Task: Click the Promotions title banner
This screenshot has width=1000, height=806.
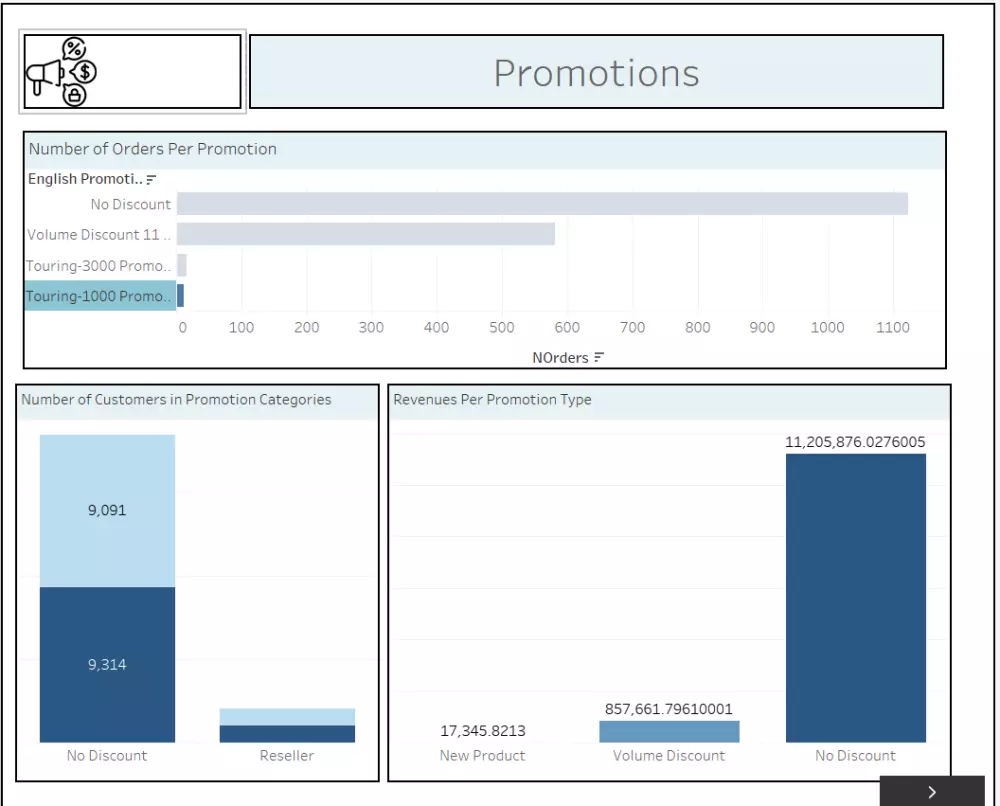Action: tap(597, 71)
